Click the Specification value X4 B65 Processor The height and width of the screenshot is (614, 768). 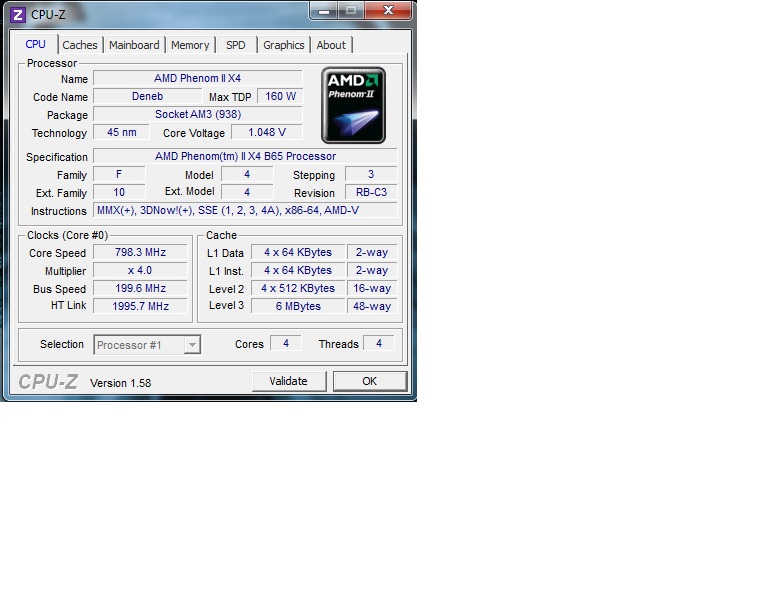[245, 156]
